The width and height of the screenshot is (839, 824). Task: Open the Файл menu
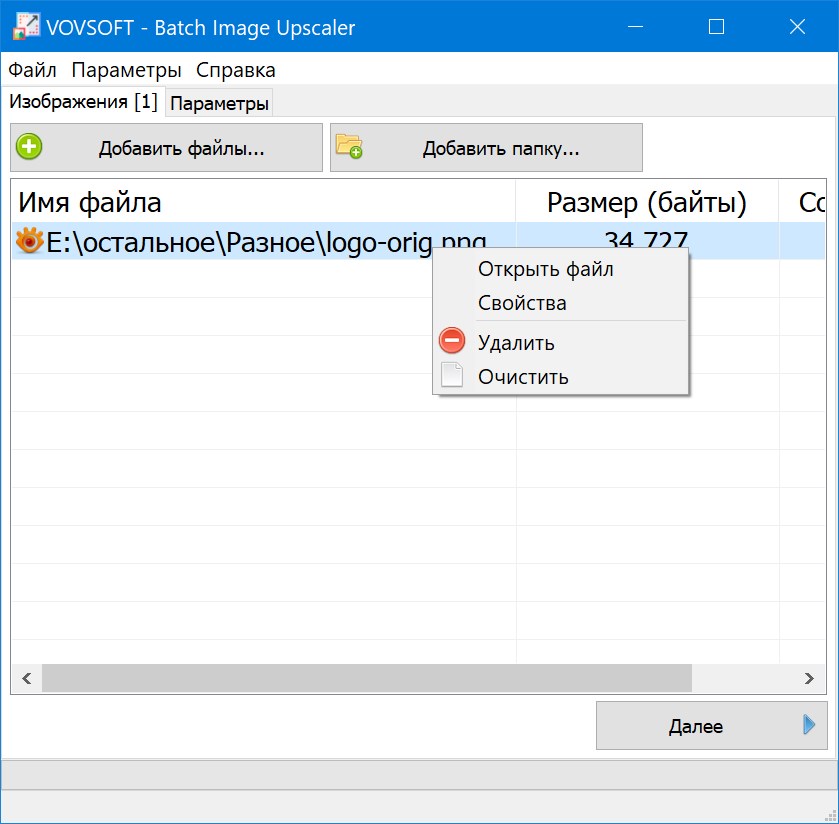pos(33,70)
